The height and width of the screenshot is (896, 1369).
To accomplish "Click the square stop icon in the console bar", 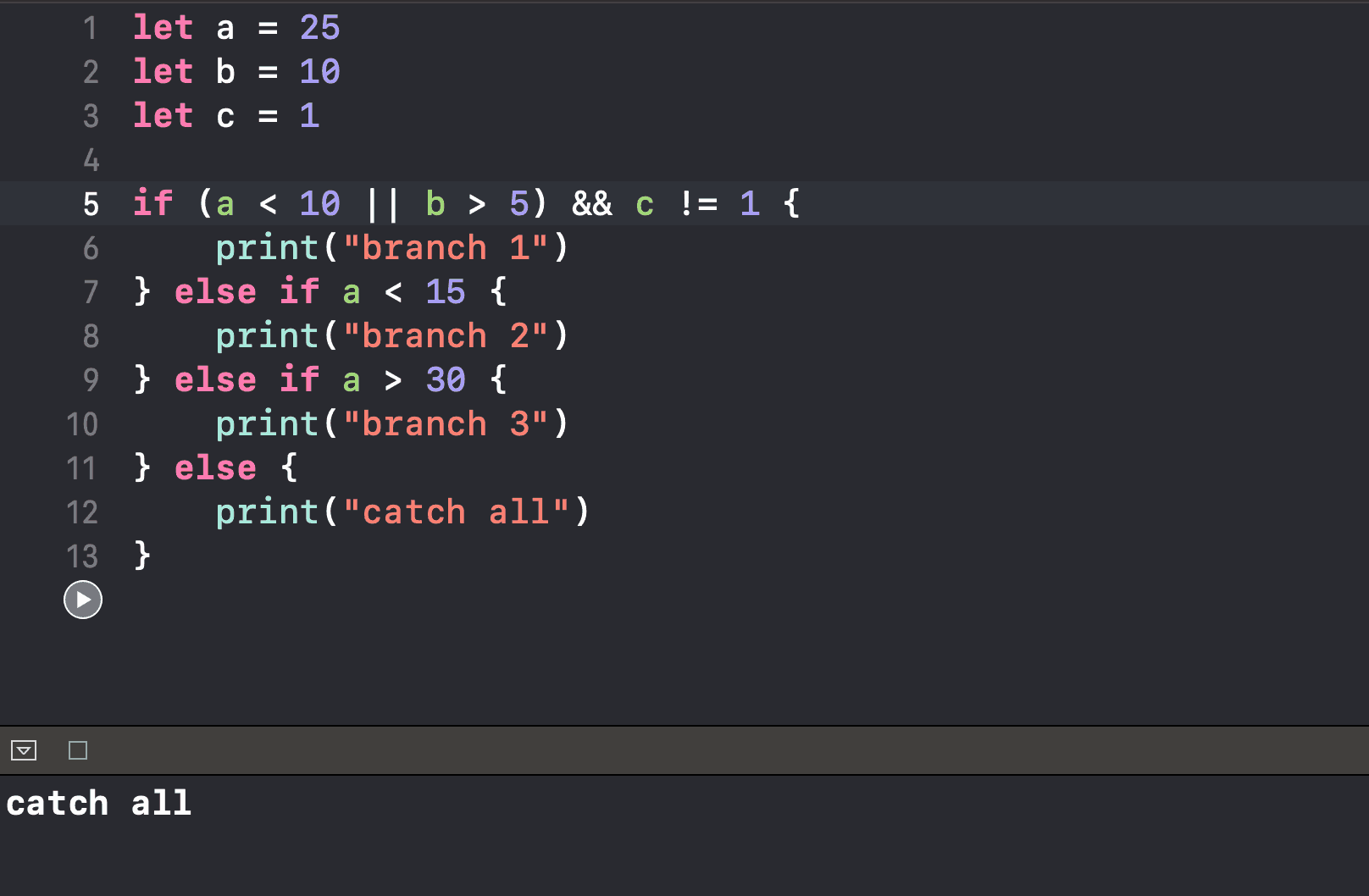I will (78, 750).
